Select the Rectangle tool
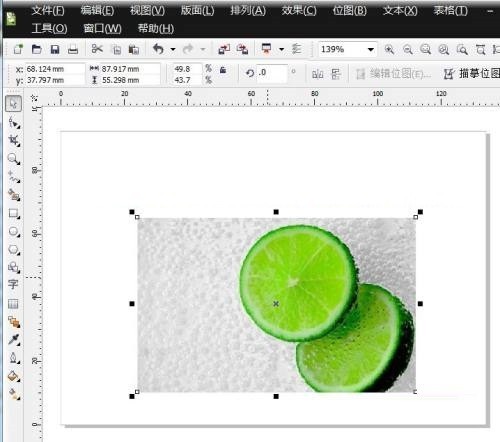This screenshot has height=442, width=500. [x=14, y=213]
